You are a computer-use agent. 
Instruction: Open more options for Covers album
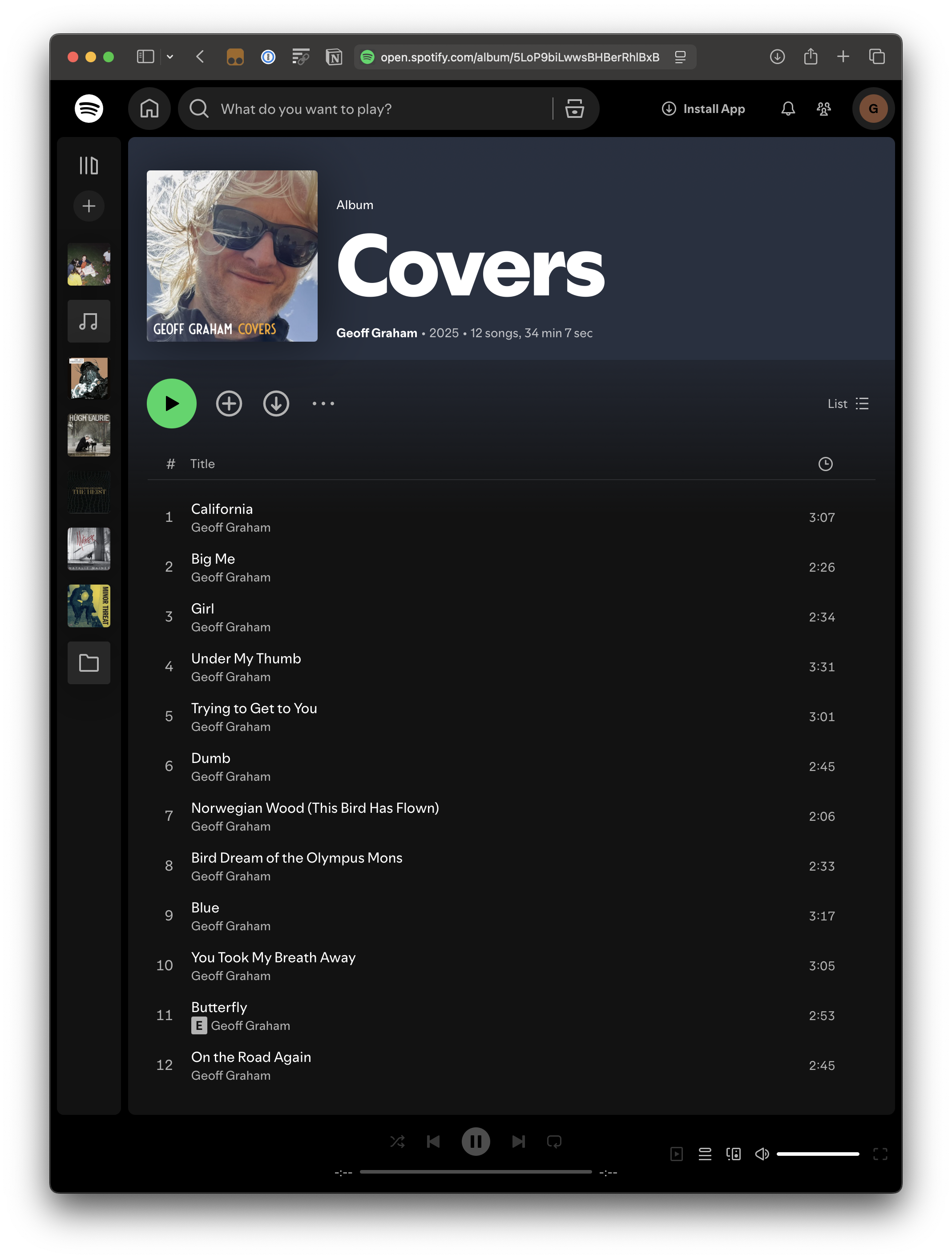coord(323,404)
